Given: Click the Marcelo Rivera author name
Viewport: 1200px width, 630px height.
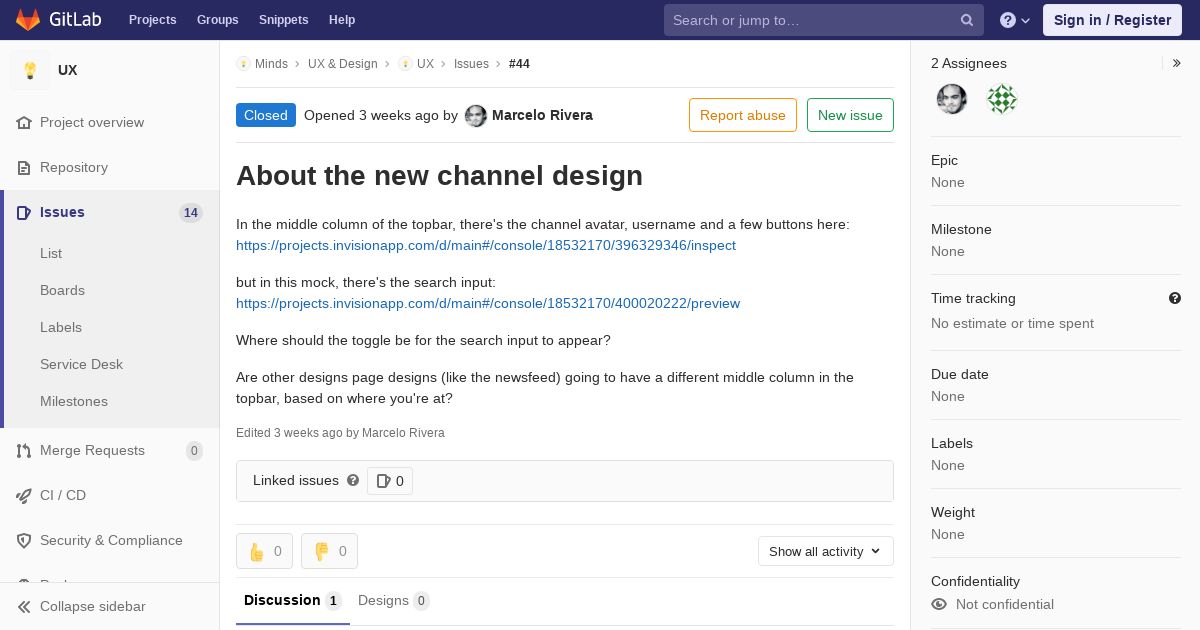Looking at the screenshot, I should [542, 115].
